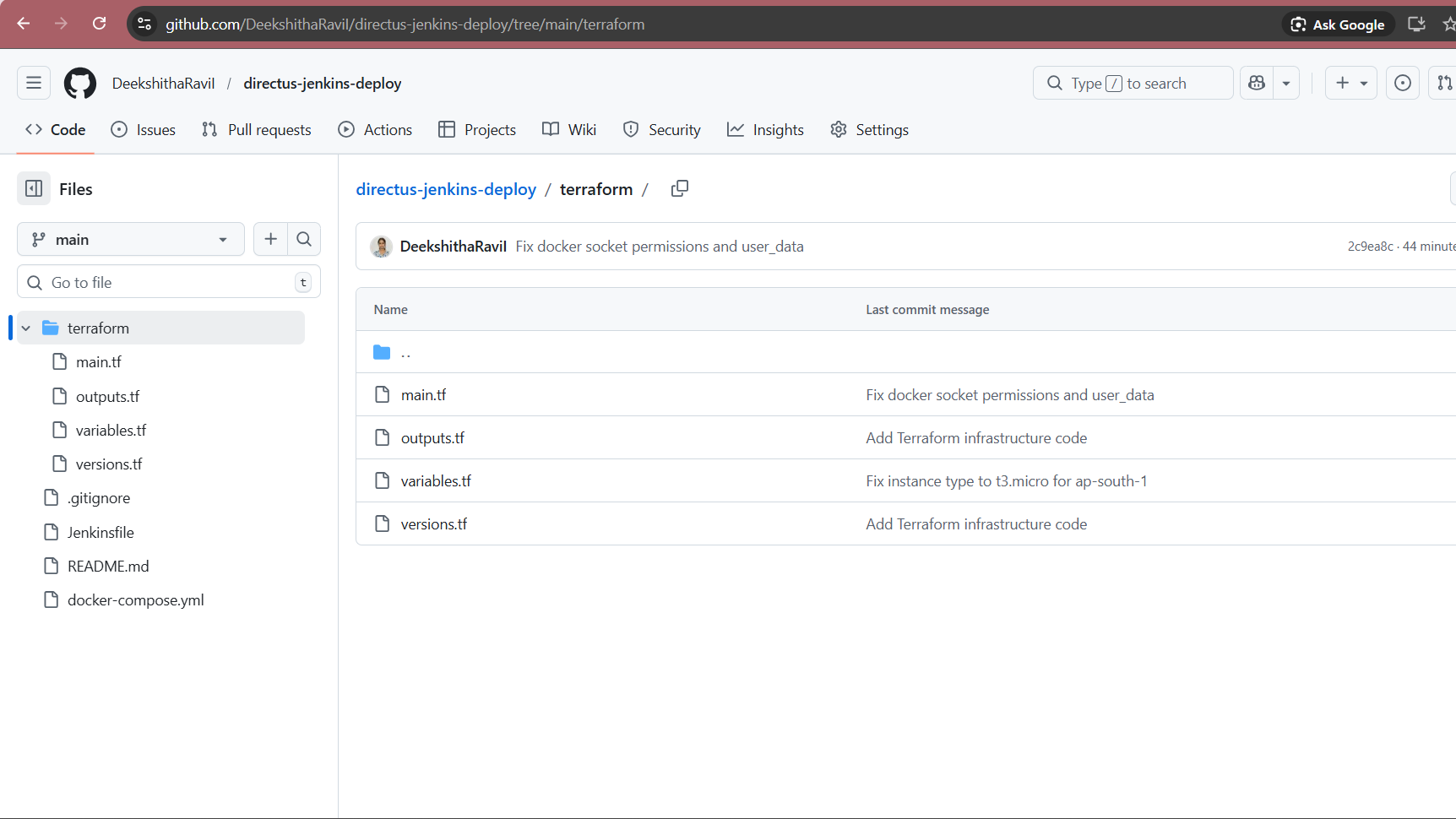Expand the Copilot dropdown arrow
1456x819 pixels.
click(1286, 83)
